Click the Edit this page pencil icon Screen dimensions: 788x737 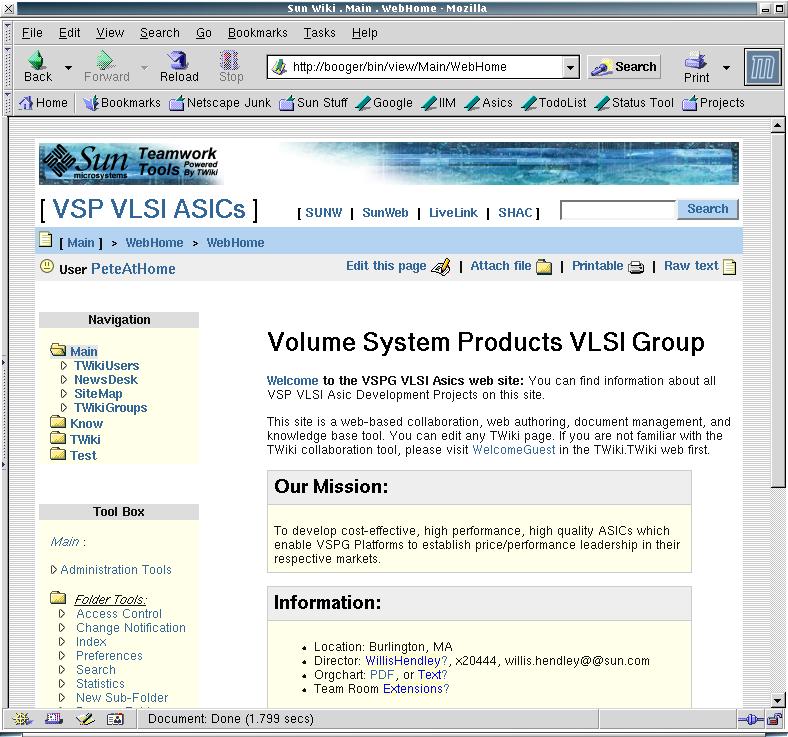441,267
